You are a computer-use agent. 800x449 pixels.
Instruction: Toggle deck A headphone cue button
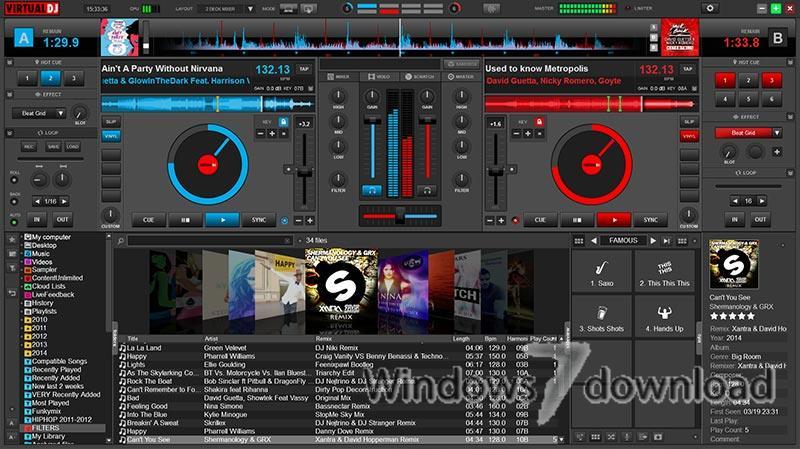(372, 190)
